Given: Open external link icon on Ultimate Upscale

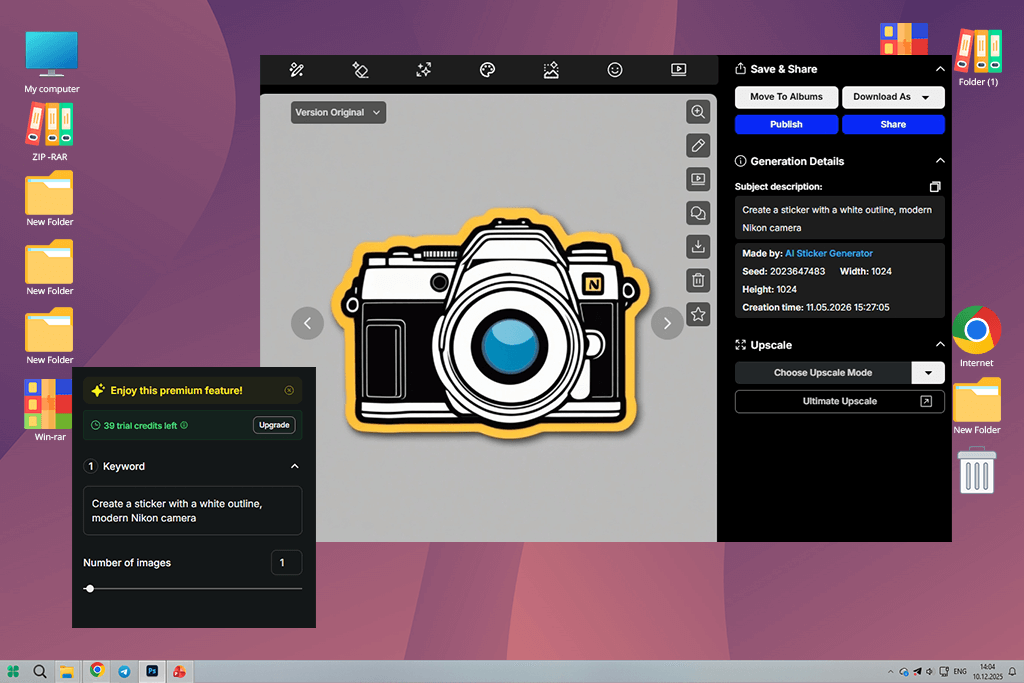Looking at the screenshot, I should [926, 402].
